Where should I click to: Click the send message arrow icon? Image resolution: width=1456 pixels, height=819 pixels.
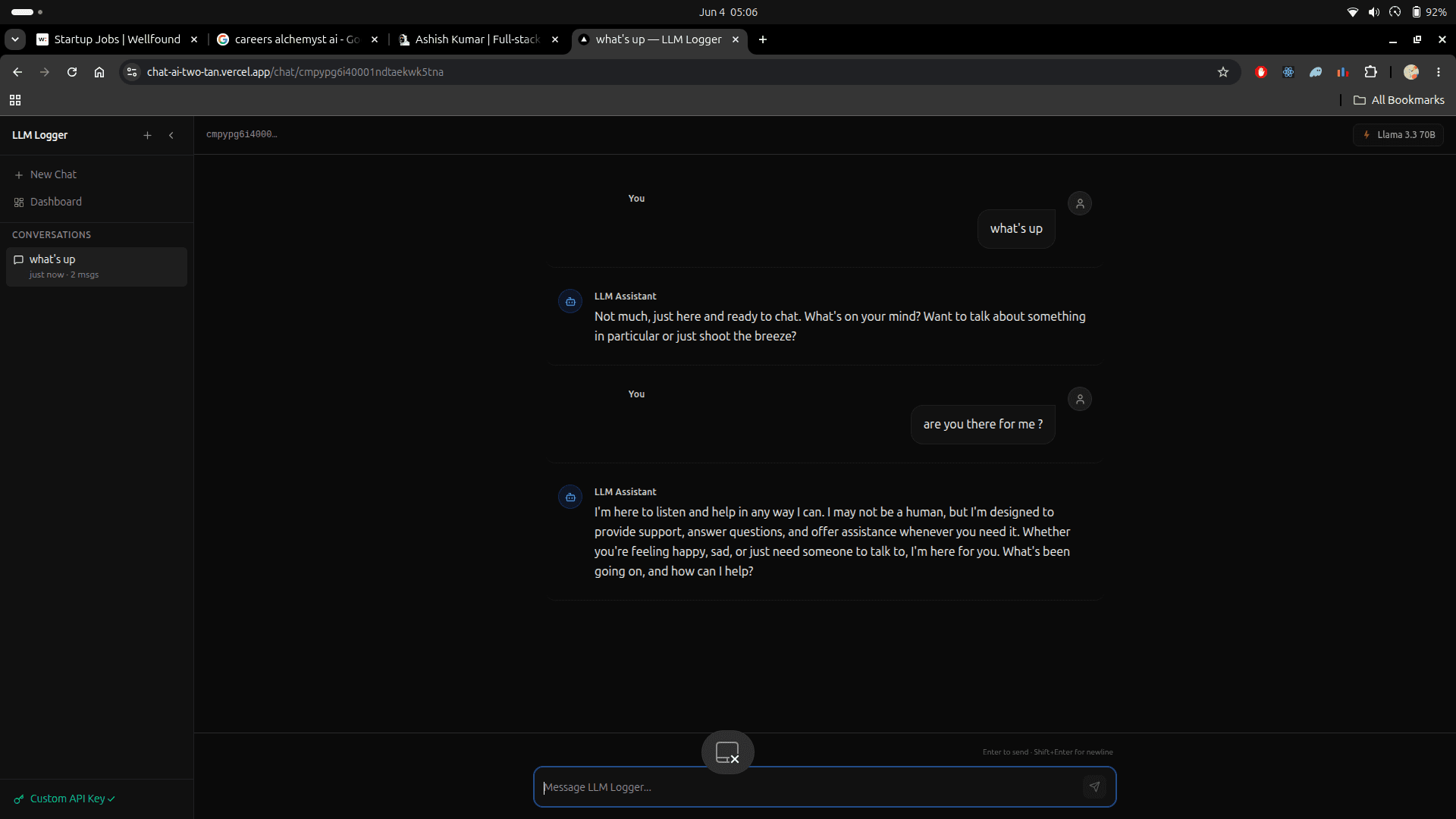[x=1094, y=787]
